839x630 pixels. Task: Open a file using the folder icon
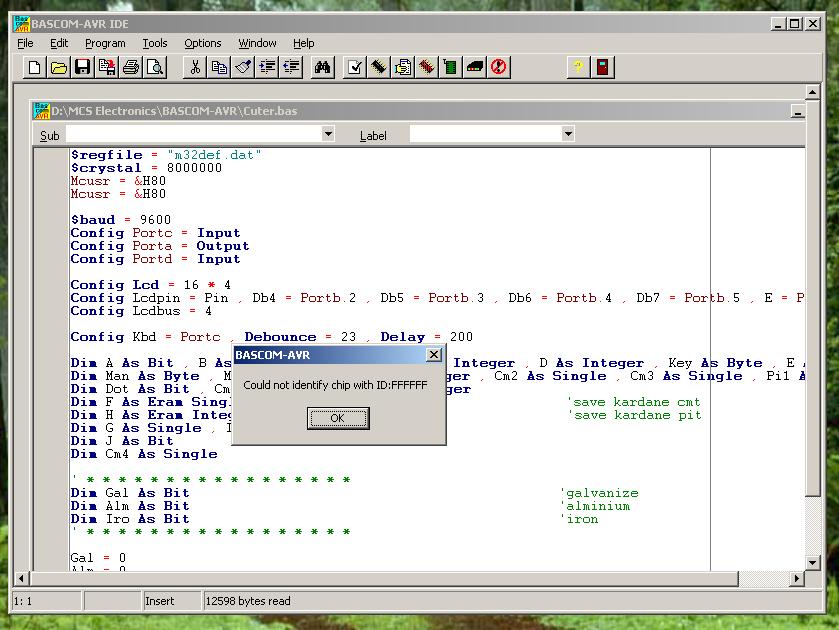pyautogui.click(x=59, y=67)
